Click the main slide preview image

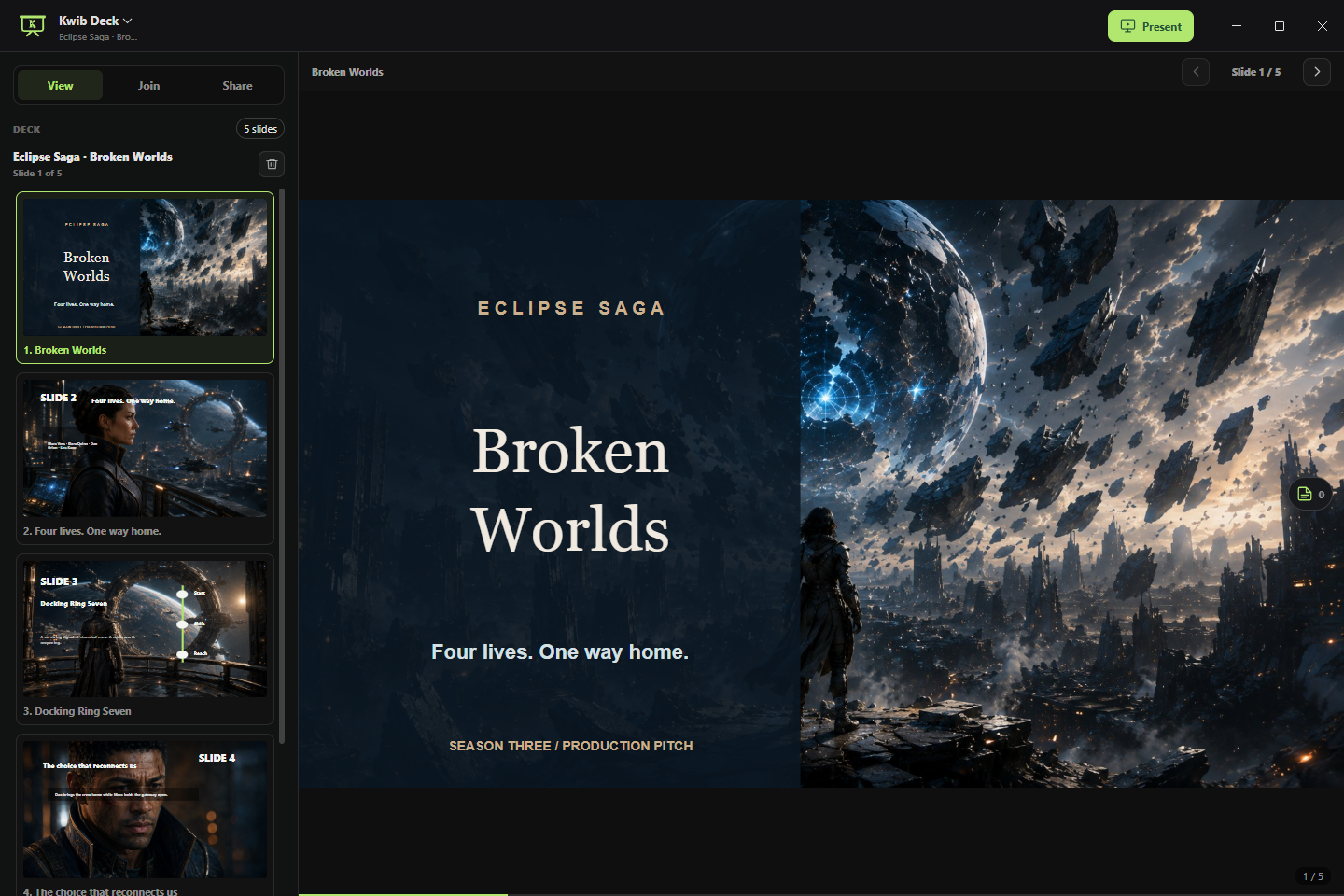tap(821, 494)
